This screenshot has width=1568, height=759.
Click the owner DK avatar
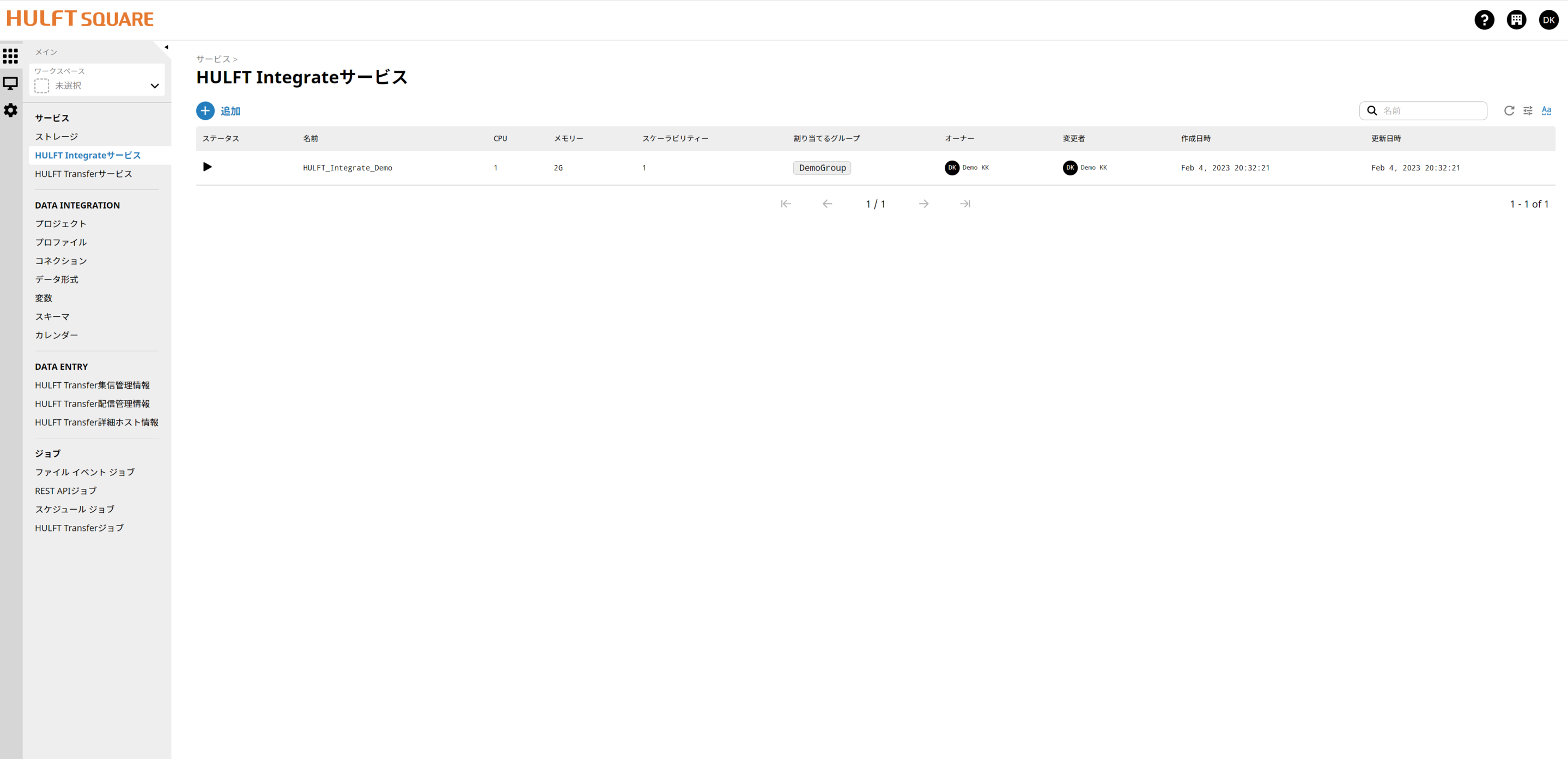pos(951,168)
